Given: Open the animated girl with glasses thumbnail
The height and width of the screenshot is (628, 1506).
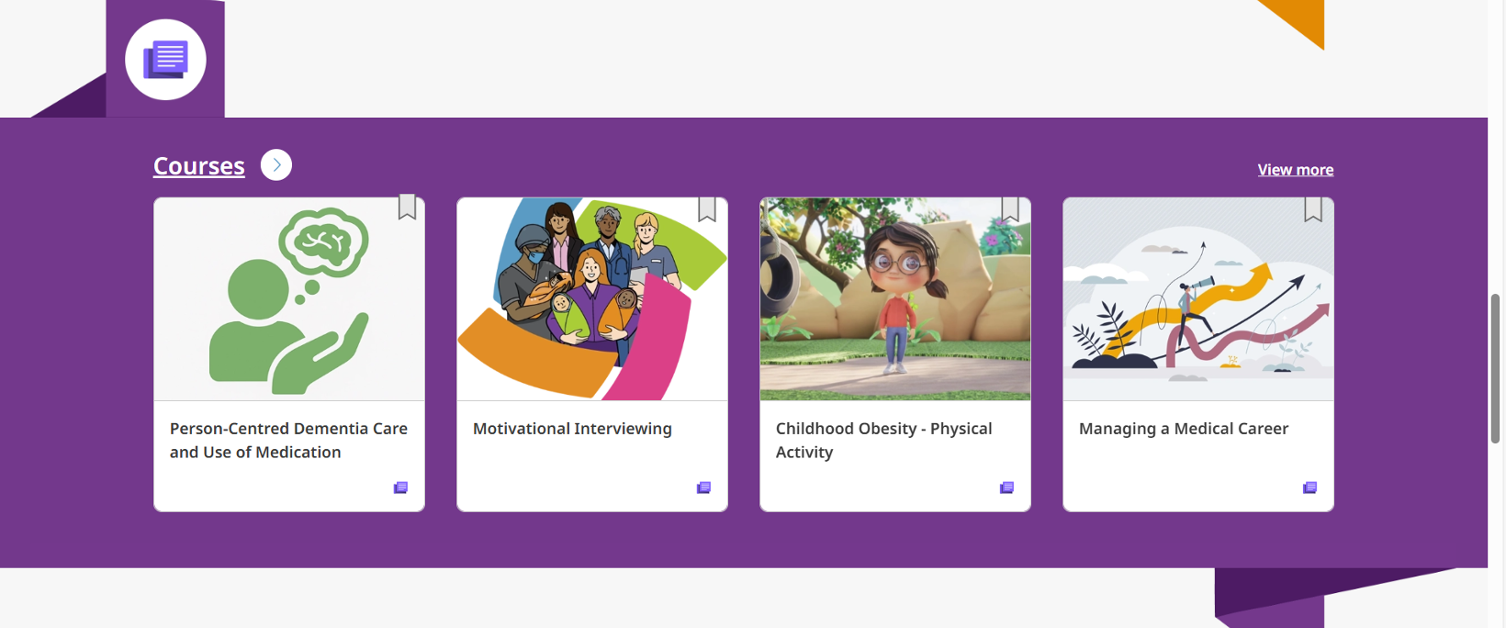Looking at the screenshot, I should point(895,299).
